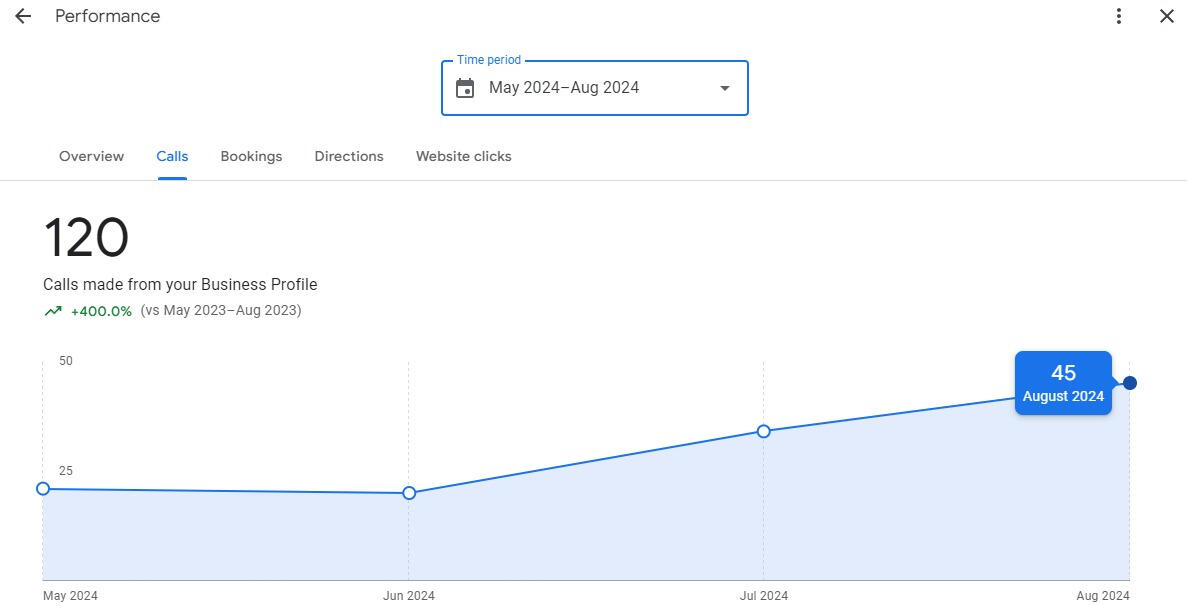This screenshot has width=1187, height=606.
Task: Expand the Time period dropdown arrow
Action: click(725, 88)
